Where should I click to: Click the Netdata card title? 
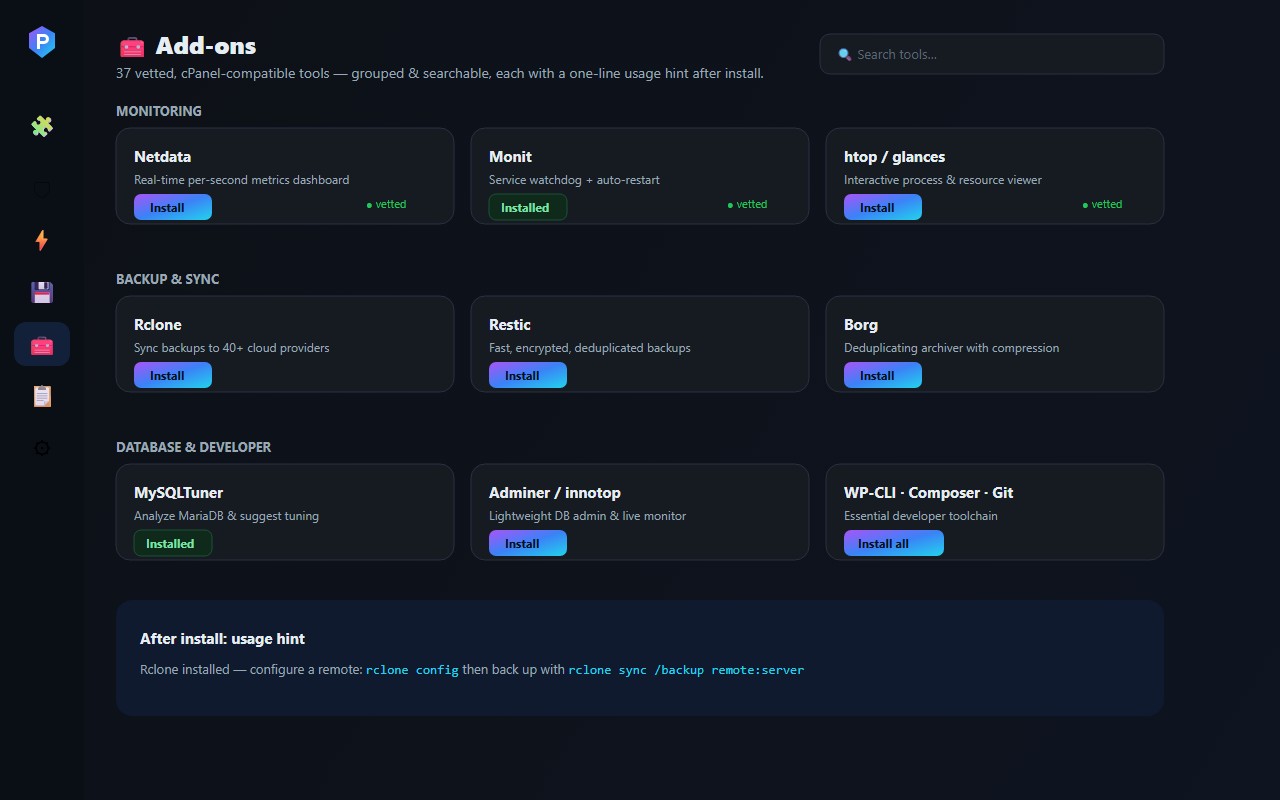162,156
